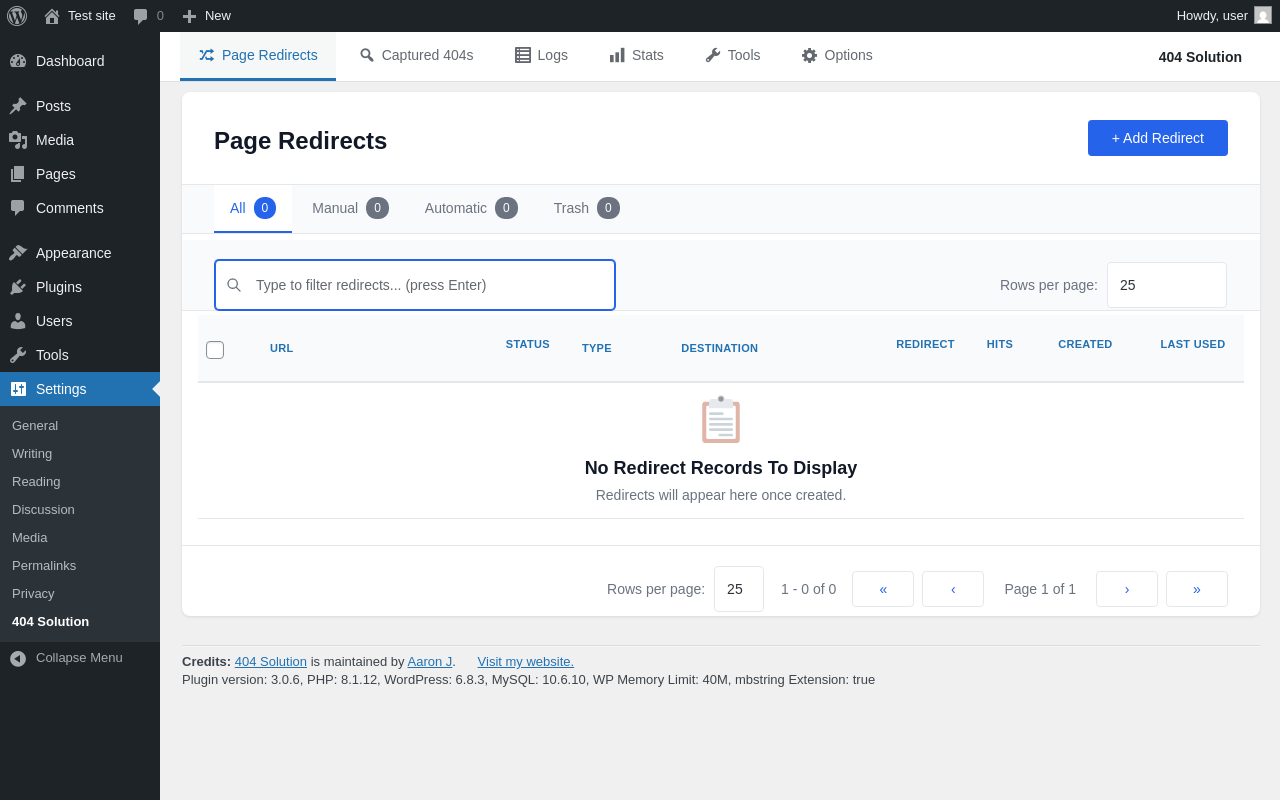Open Dashboard from the sidebar
This screenshot has height=800, width=1280.
coord(69,61)
